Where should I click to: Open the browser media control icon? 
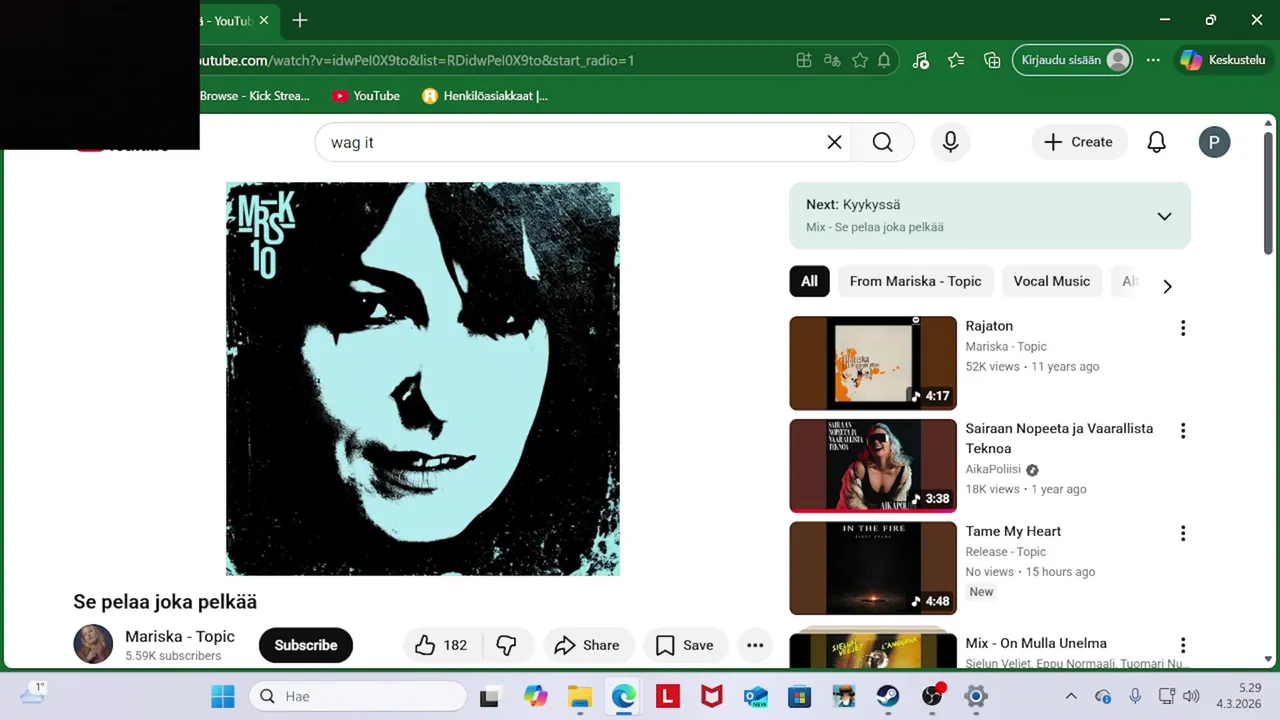pos(921,60)
